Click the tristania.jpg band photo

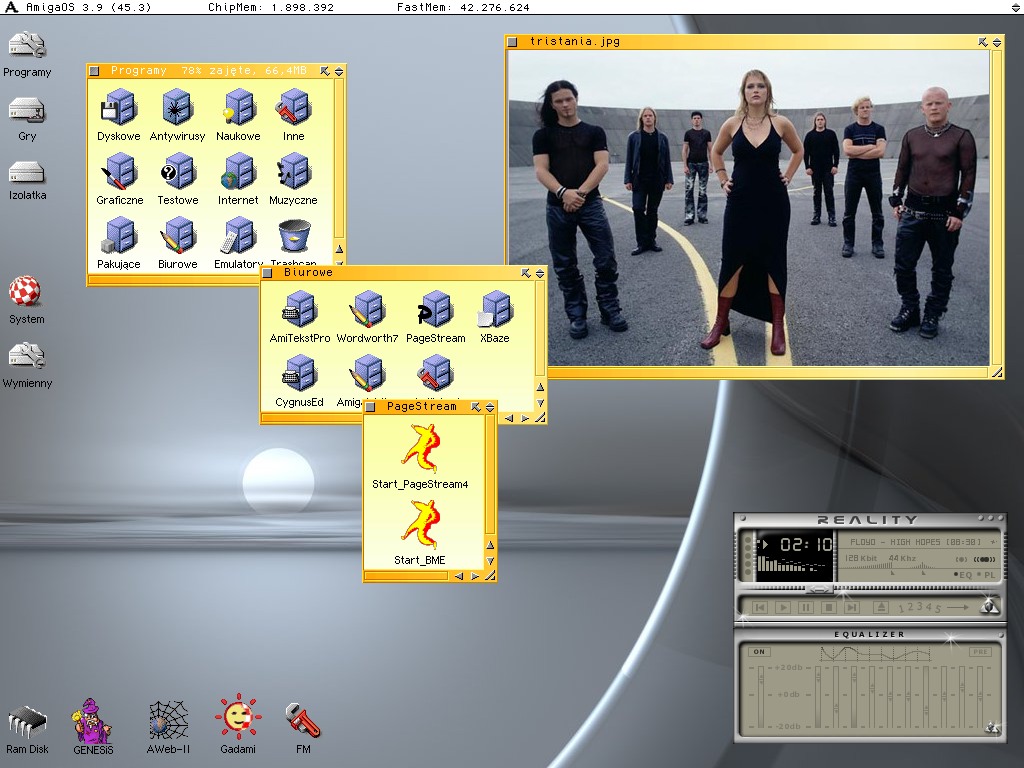(x=748, y=208)
